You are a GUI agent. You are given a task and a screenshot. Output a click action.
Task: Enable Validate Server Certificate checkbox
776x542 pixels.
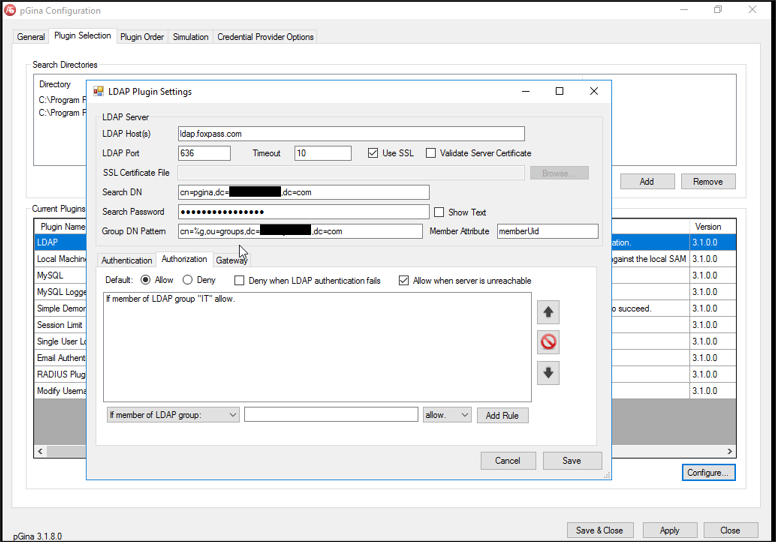click(431, 153)
